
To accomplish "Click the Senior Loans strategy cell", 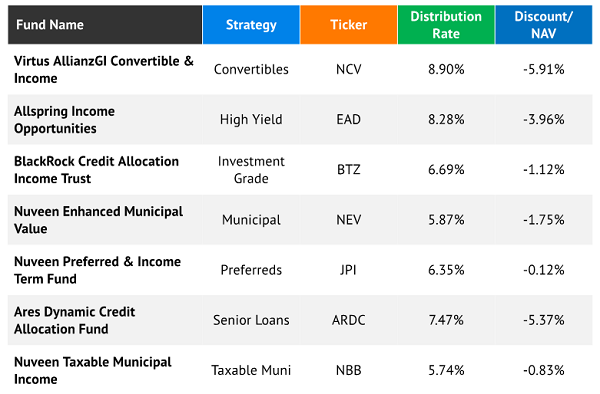I will pyautogui.click(x=251, y=320).
